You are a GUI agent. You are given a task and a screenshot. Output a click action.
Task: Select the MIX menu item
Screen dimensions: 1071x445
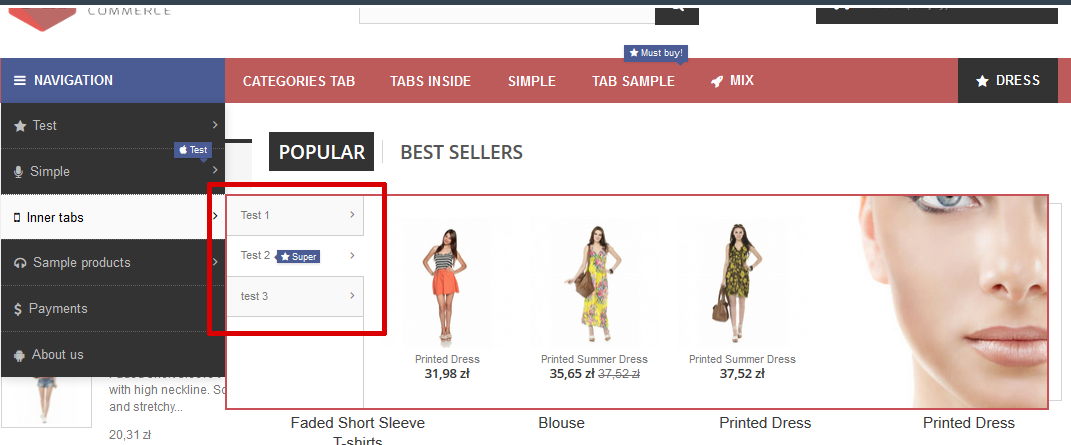point(732,81)
